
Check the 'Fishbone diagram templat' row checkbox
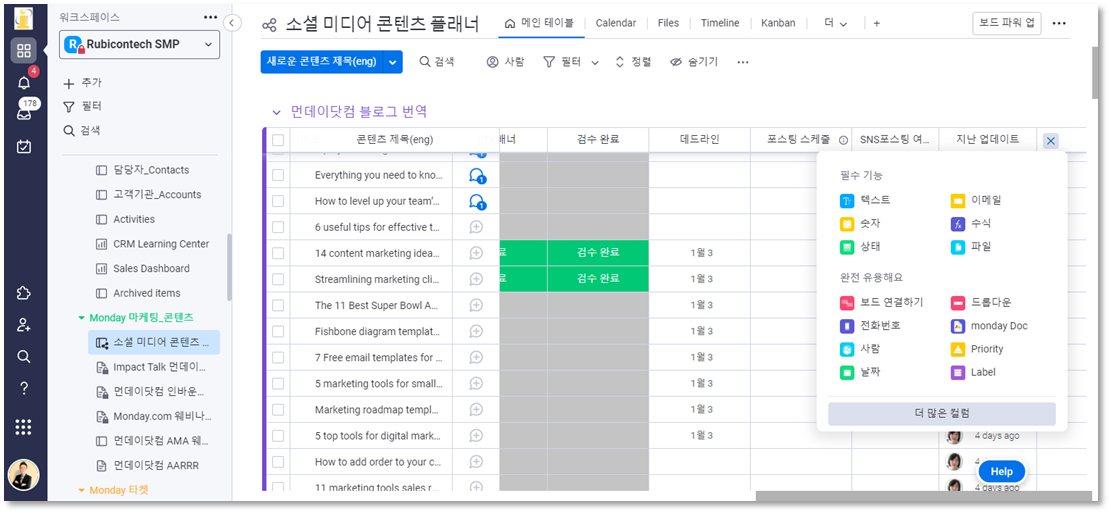click(278, 331)
